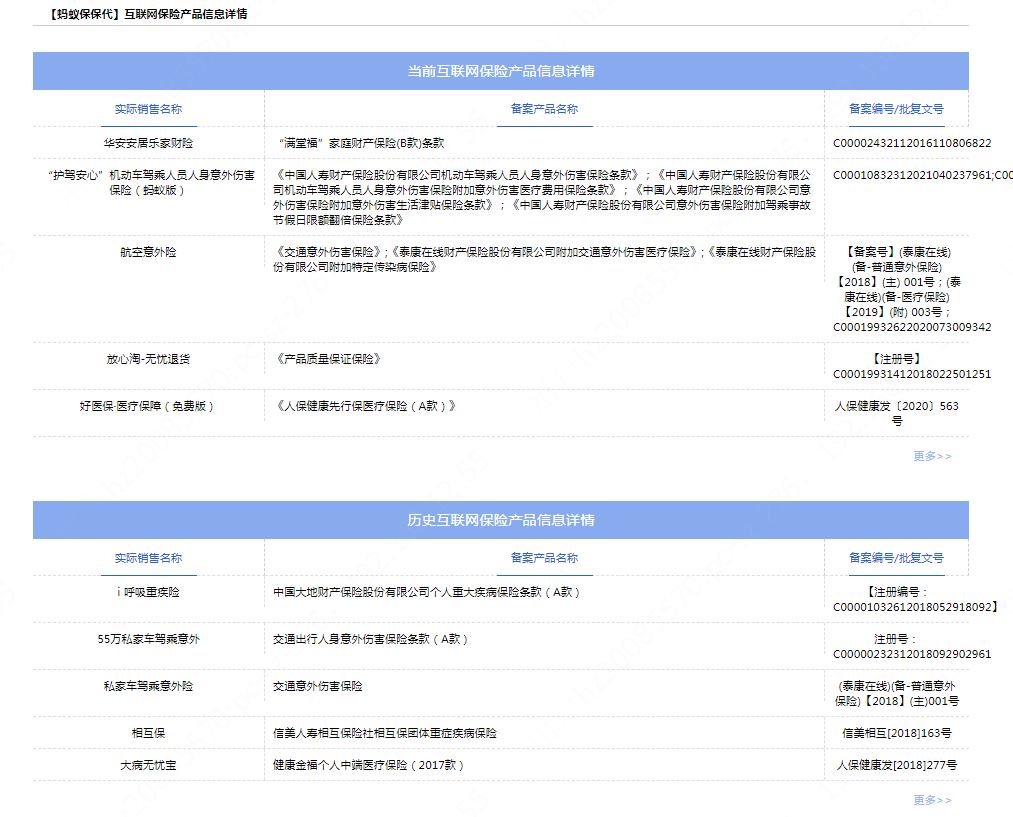The width and height of the screenshot is (1013, 817).
Task: Click the 55万私家车驾乘意外 product name
Action: coord(149,639)
